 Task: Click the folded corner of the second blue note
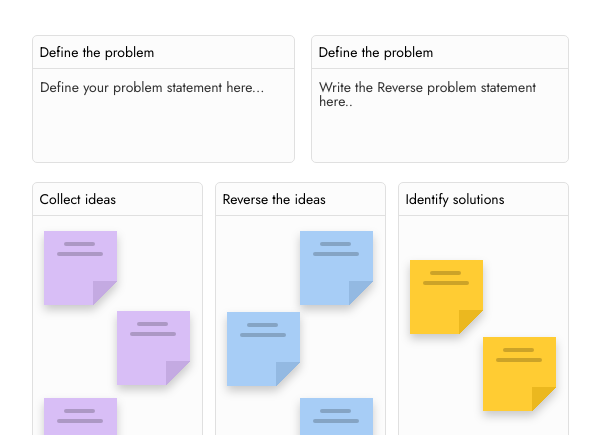290,376
